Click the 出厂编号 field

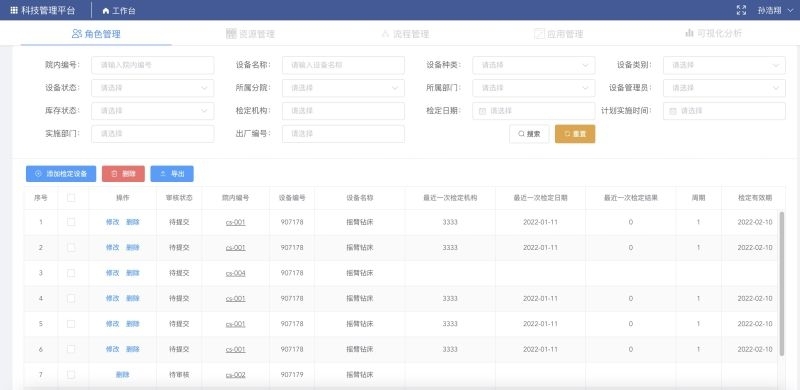tap(343, 134)
